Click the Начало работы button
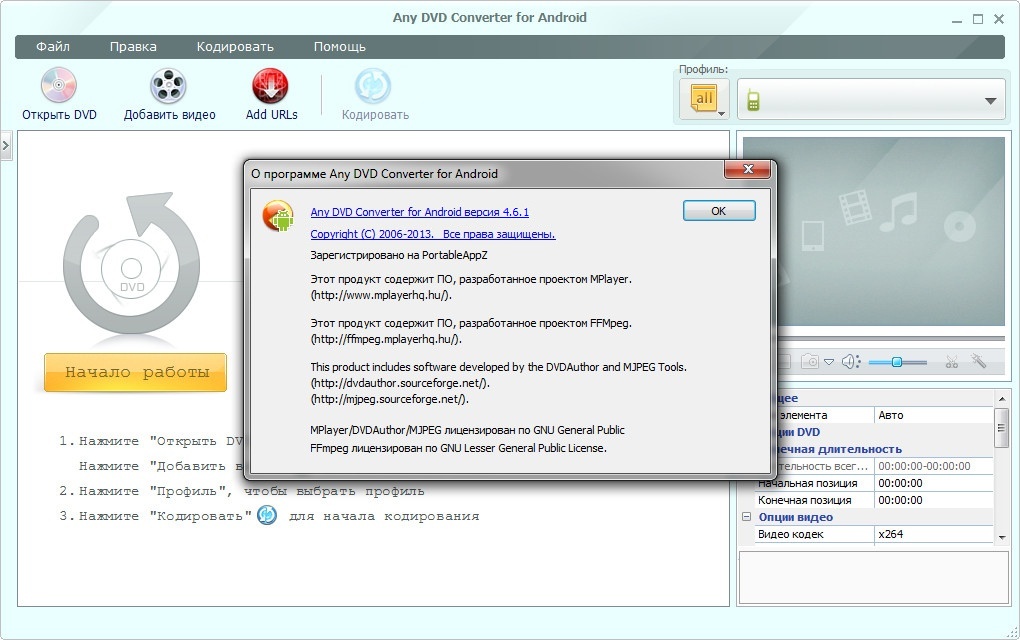Viewport: 1020px width, 640px height. tap(135, 373)
